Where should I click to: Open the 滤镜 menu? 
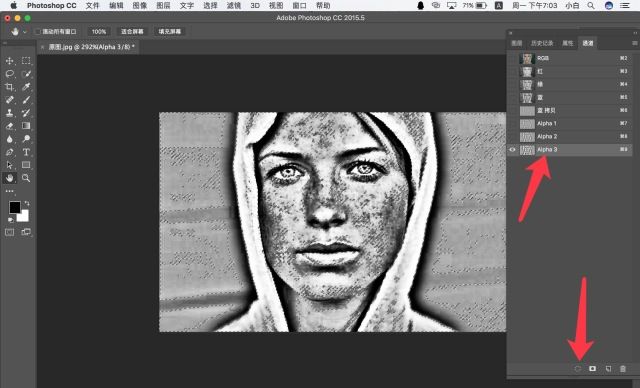(x=233, y=6)
